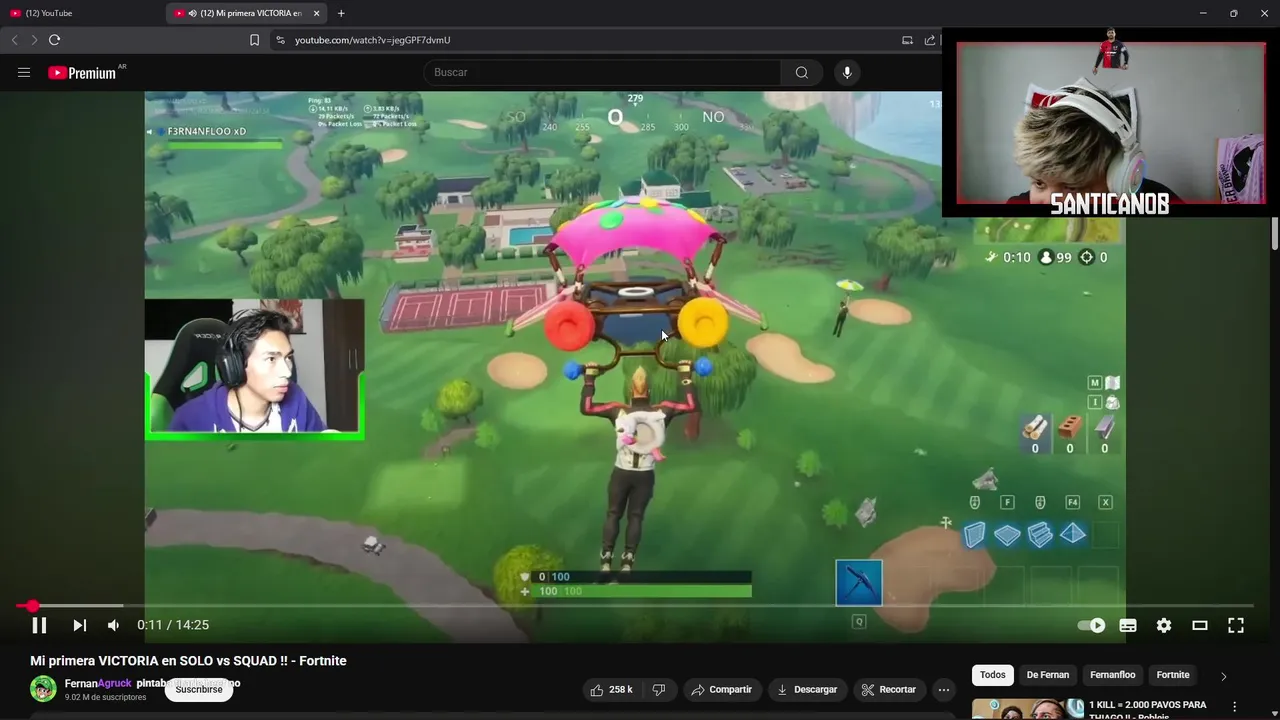Click the red playhead scrubber dot
Screen dimensions: 1280x720
[32, 606]
